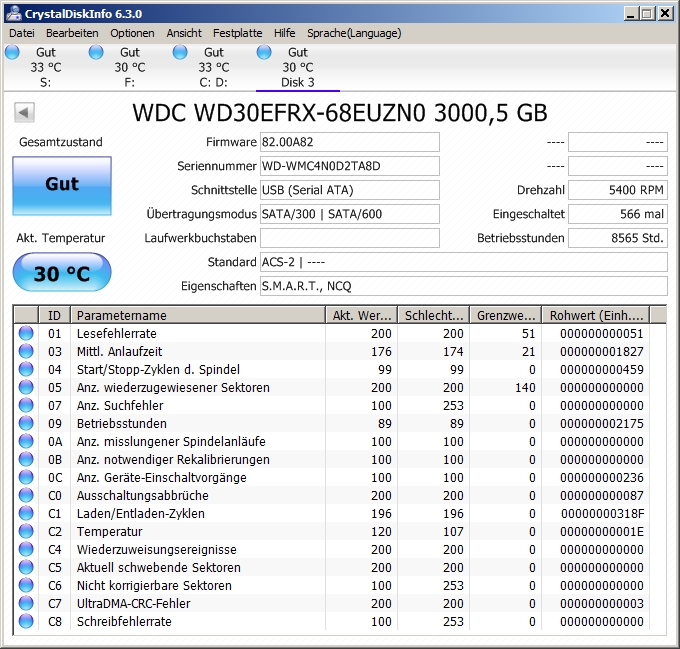Click the empty Laufwerkbuchstaben field
This screenshot has height=649, width=680.
[350, 238]
